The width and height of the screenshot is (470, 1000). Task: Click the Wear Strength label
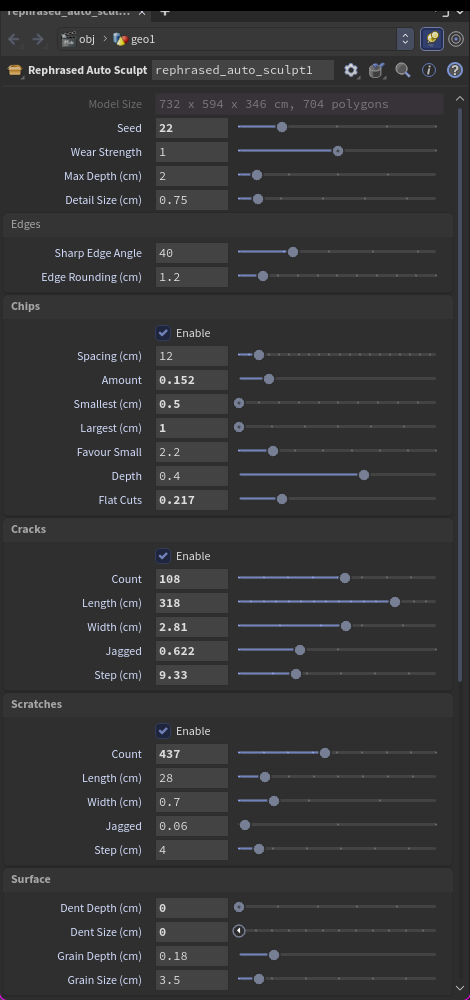(x=106, y=152)
